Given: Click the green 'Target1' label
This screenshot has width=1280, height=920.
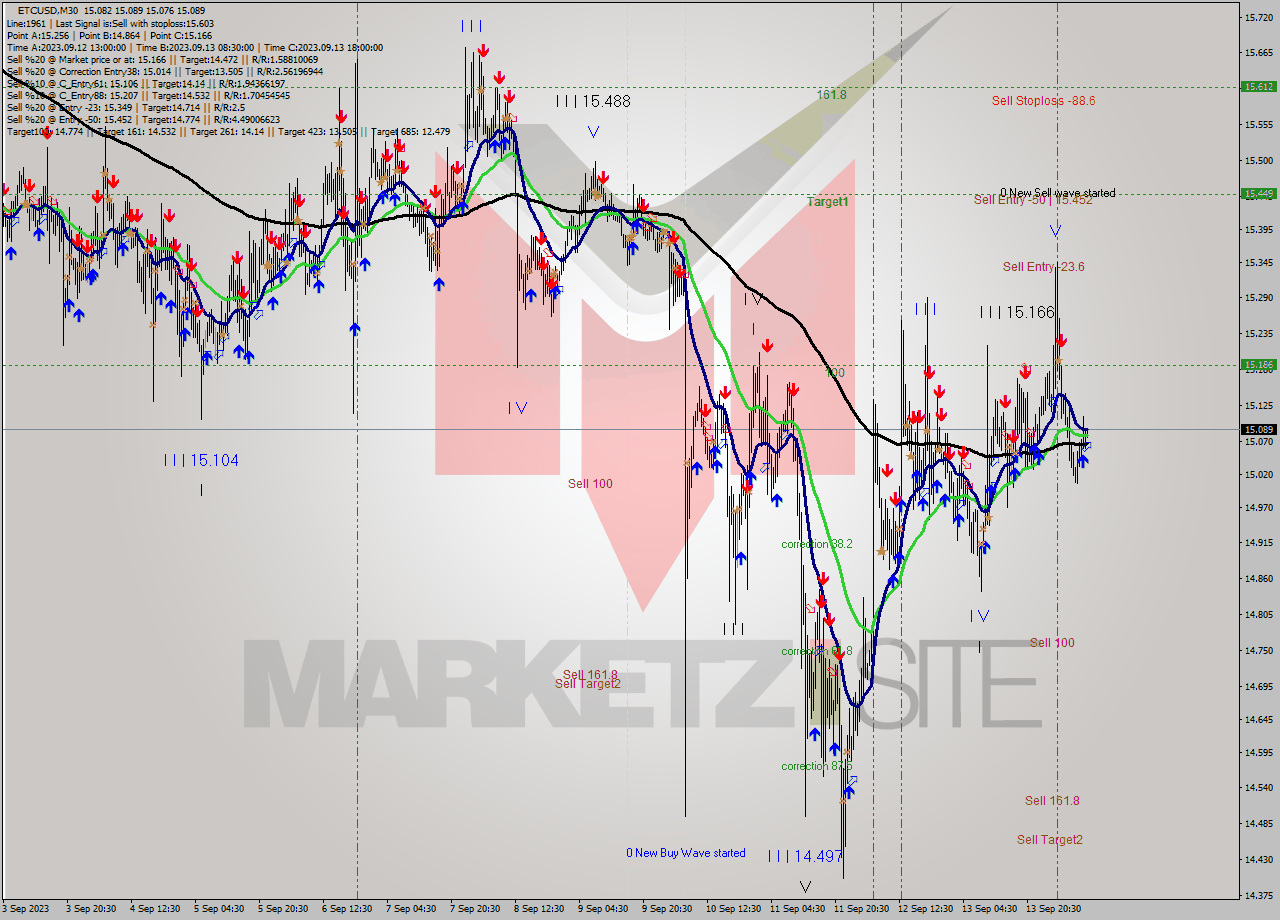Looking at the screenshot, I should (x=828, y=201).
